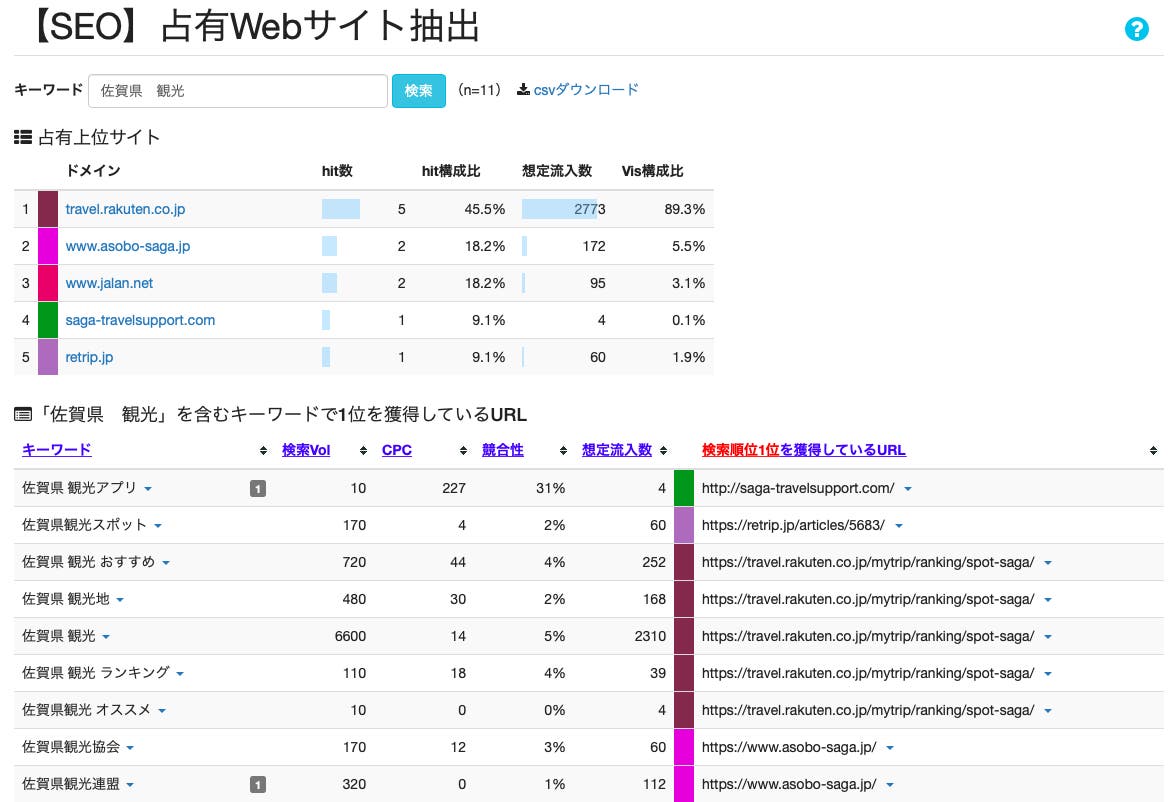Click the blue help question mark icon
This screenshot has width=1169, height=802.
click(1136, 29)
